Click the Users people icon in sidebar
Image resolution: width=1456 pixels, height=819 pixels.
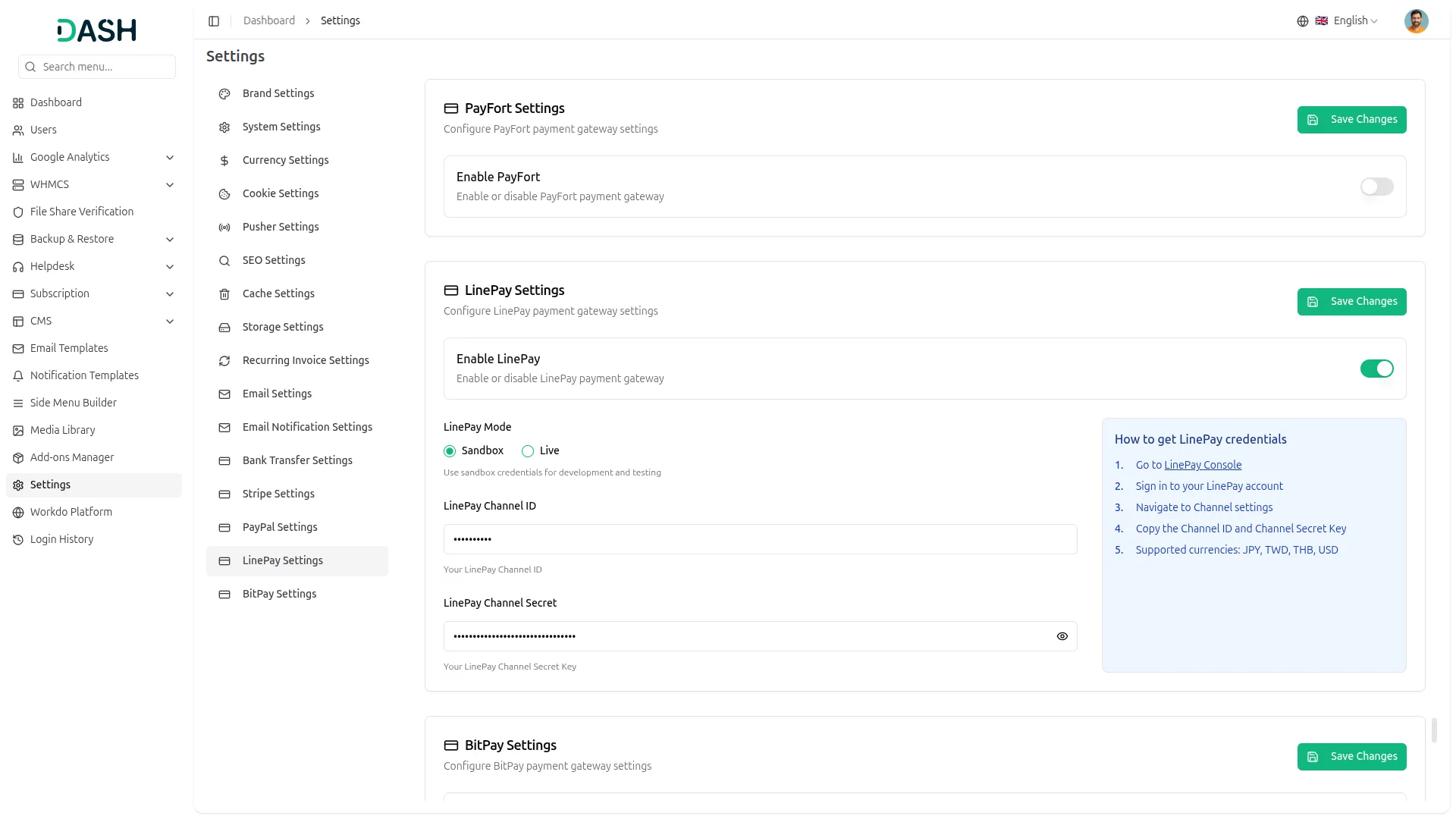[18, 130]
